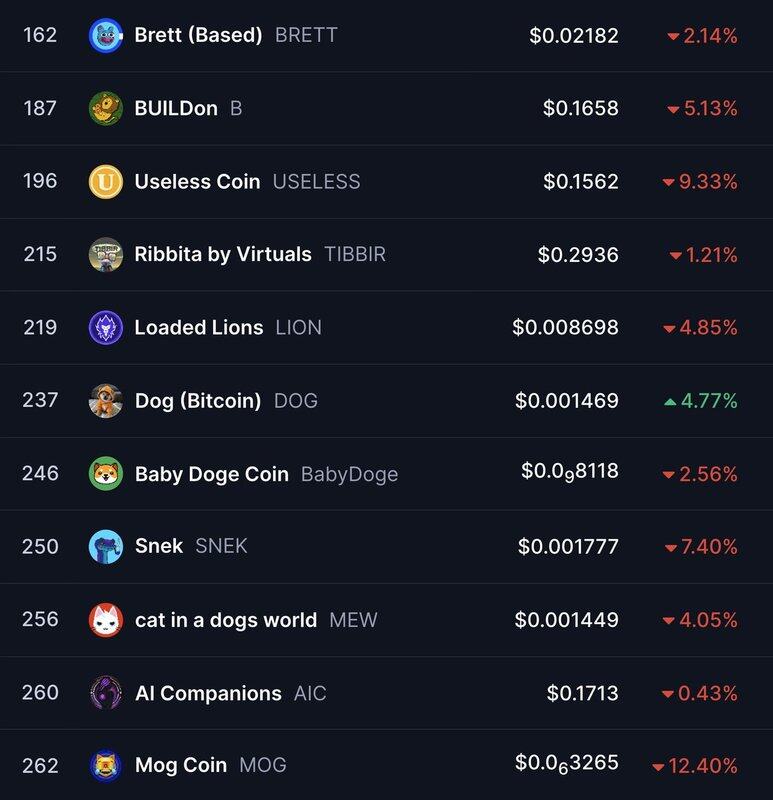
Task: Click the cat in a dogs world icon
Action: (106, 619)
